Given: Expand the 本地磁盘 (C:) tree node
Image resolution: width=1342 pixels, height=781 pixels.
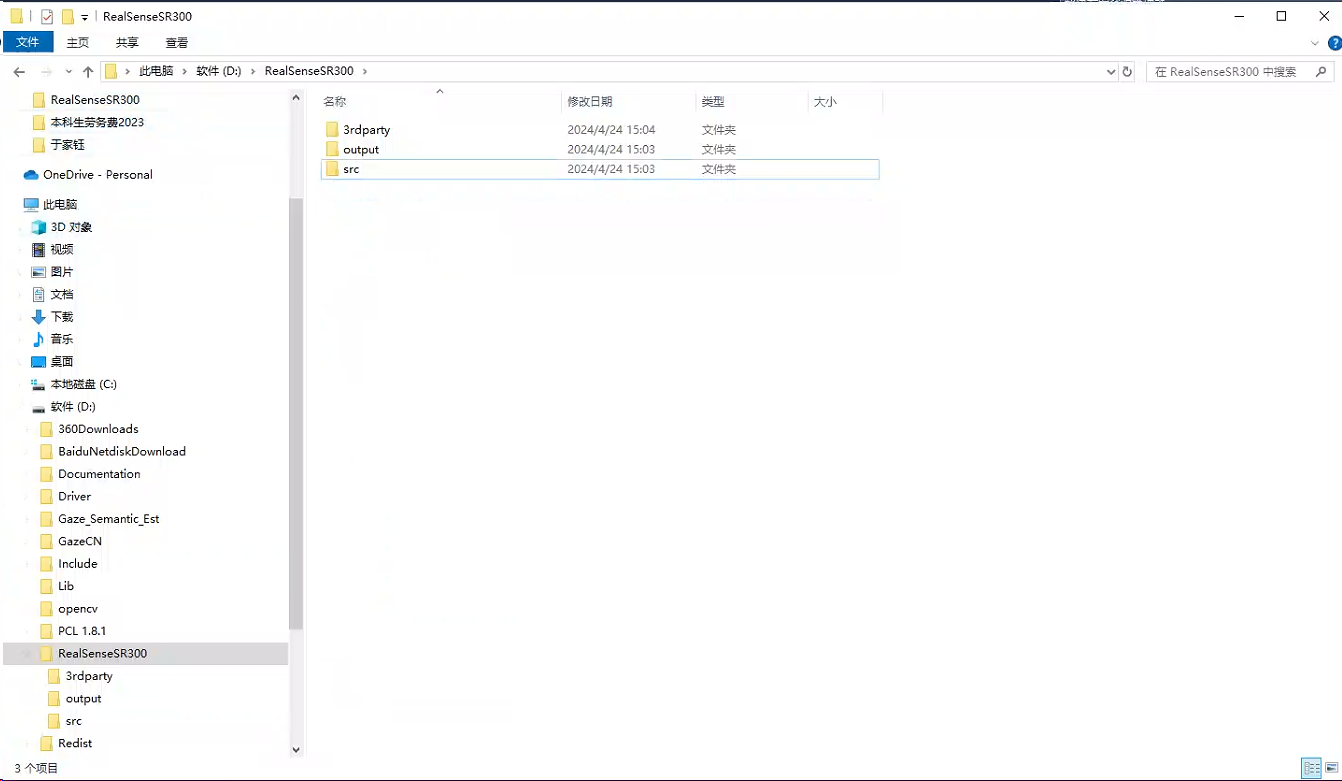Looking at the screenshot, I should [x=20, y=384].
